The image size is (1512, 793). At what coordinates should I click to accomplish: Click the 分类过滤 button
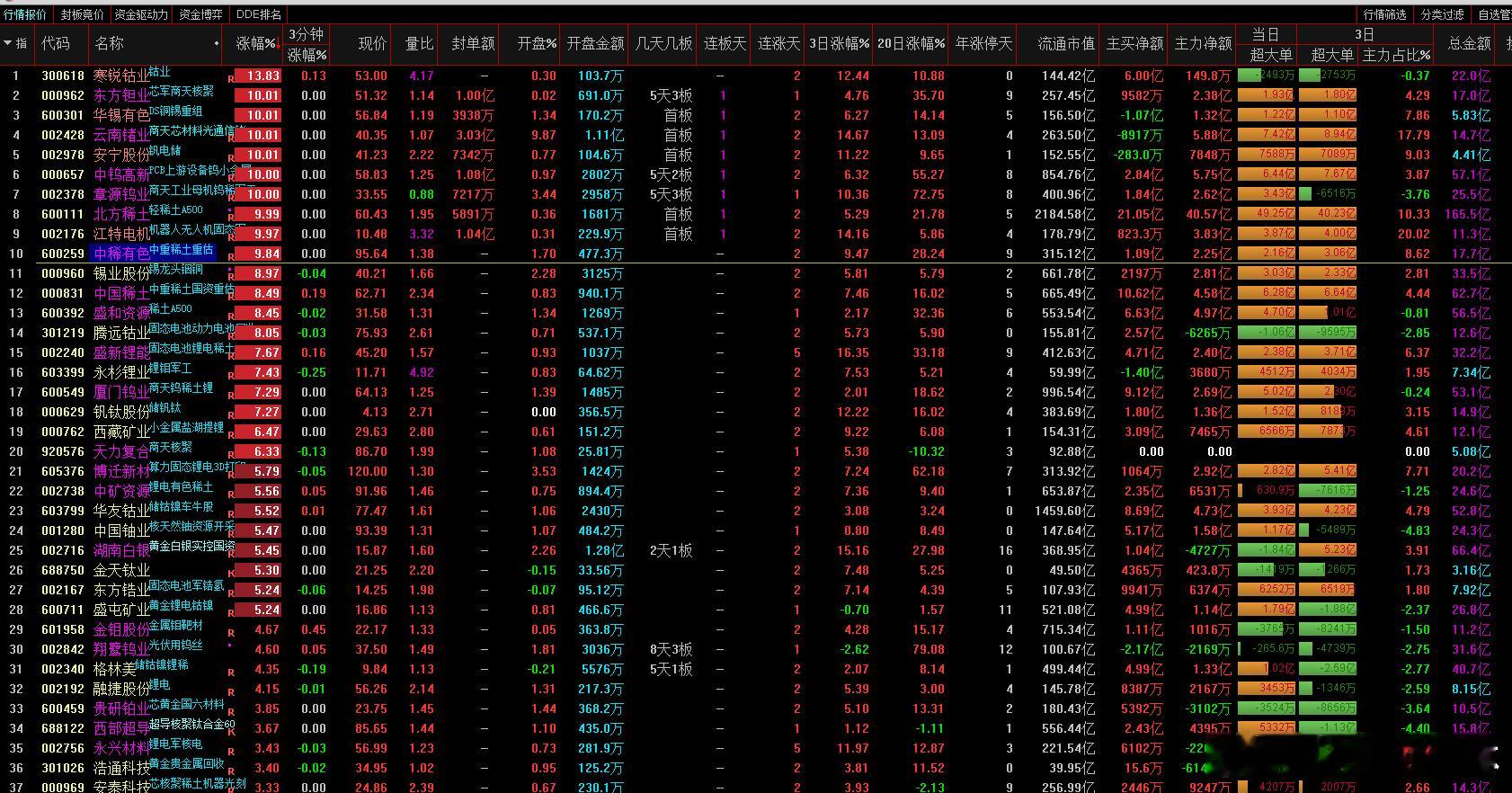pos(1442,14)
